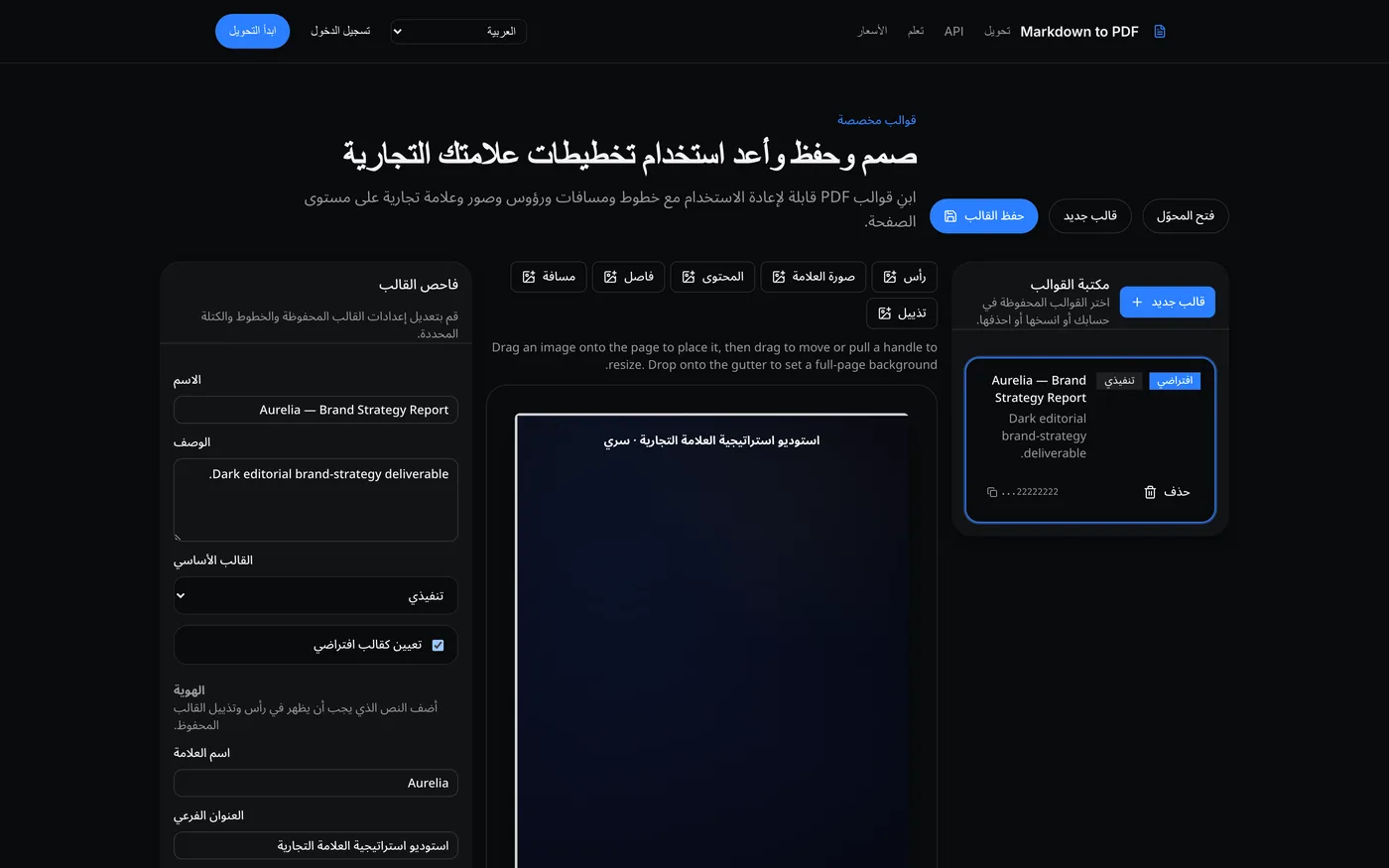Click the copy icon next to ...22222222

click(992, 492)
